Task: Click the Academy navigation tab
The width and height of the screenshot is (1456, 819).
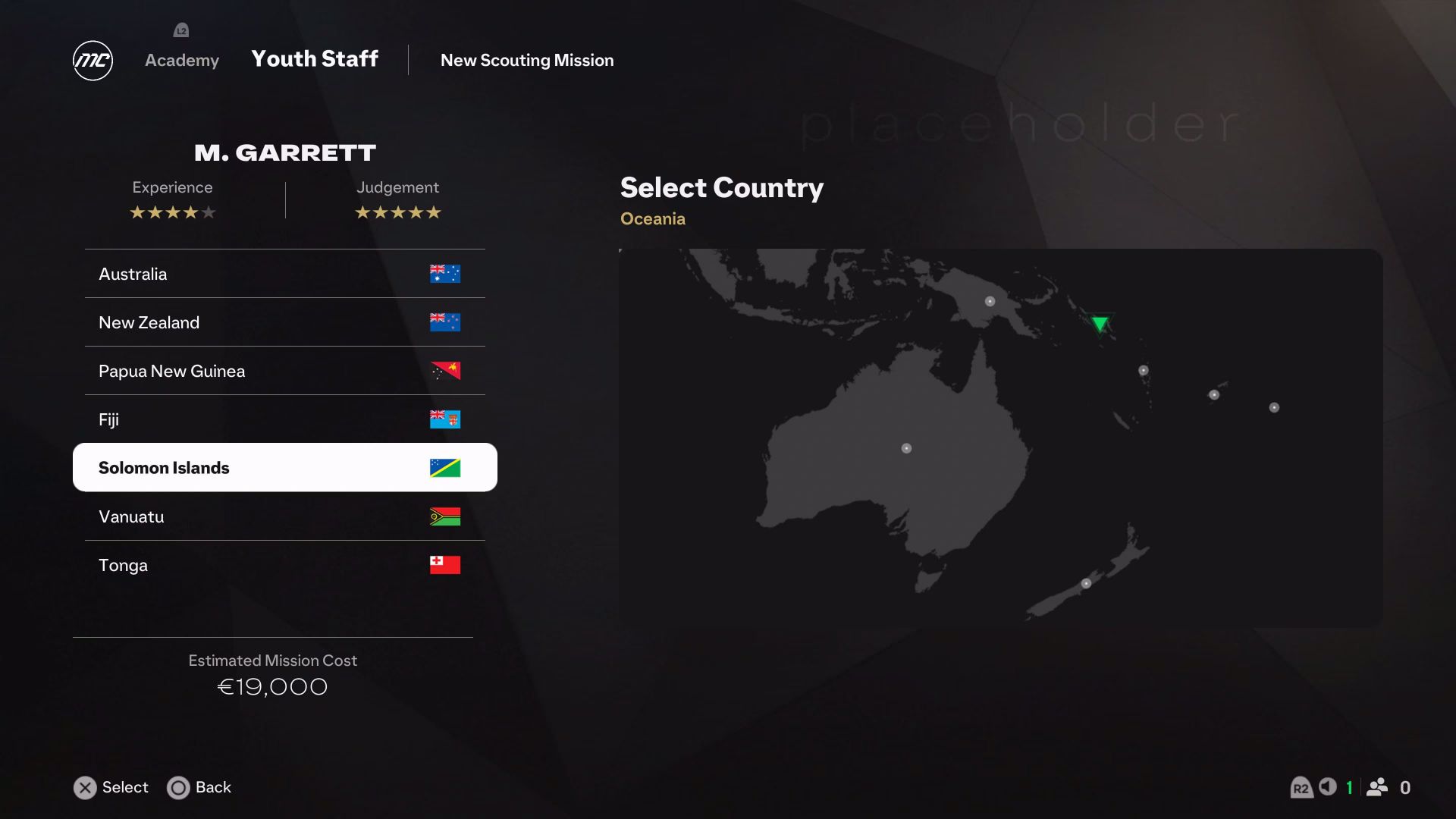Action: [181, 60]
